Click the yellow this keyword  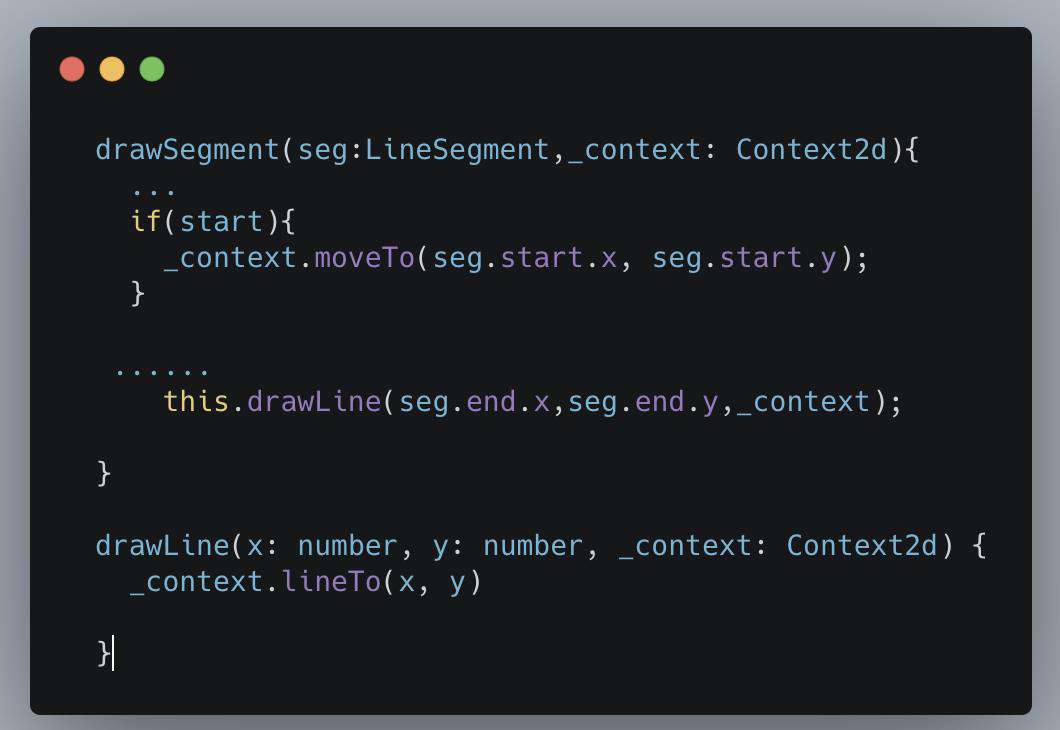[x=196, y=402]
